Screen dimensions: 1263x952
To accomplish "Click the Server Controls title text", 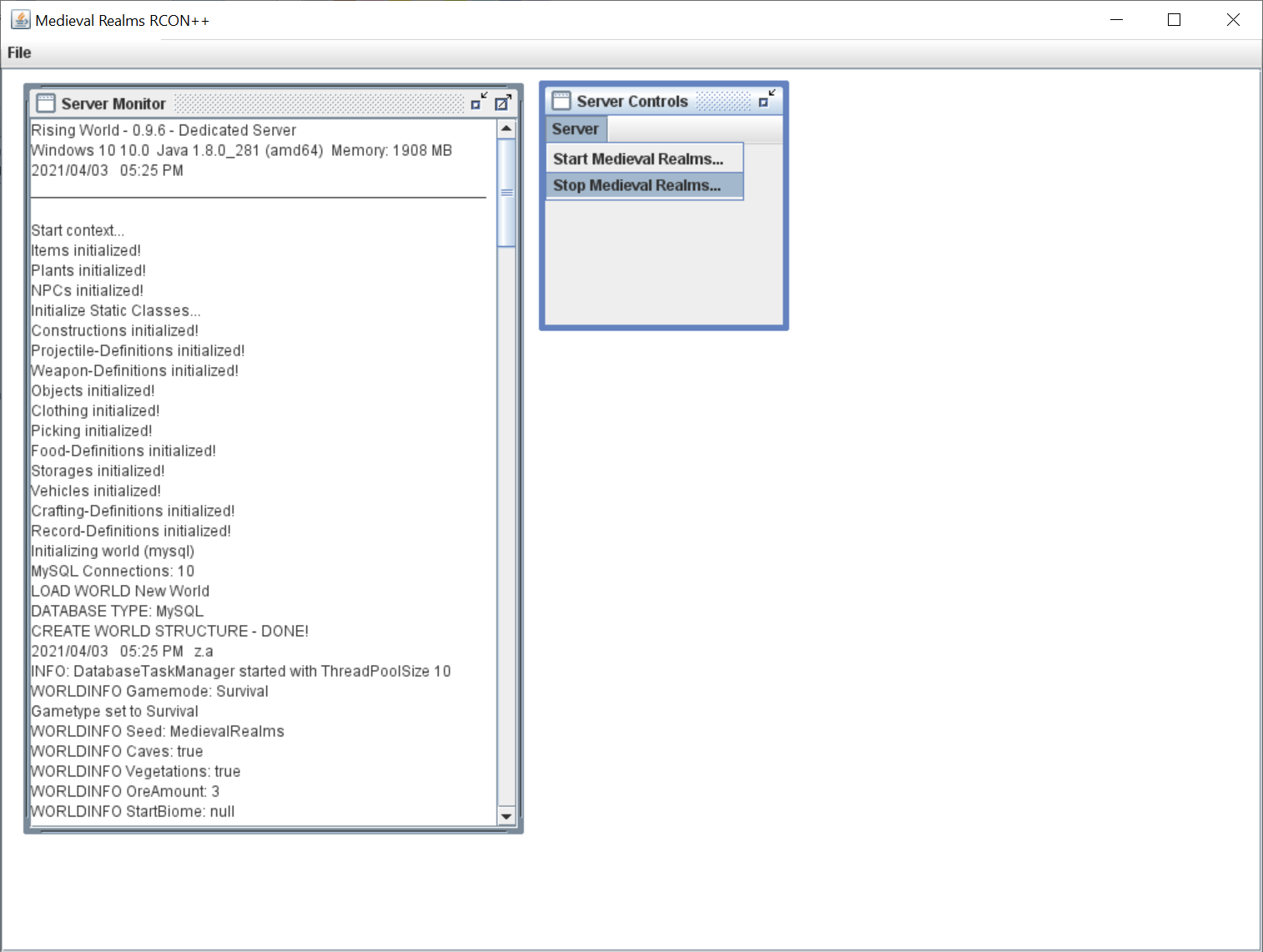I will pos(632,101).
